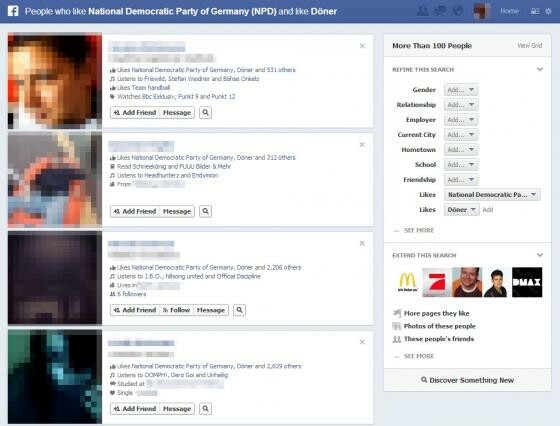The height and width of the screenshot is (426, 560).
Task: Click search icon for 6 followers result
Action: coord(239,310)
